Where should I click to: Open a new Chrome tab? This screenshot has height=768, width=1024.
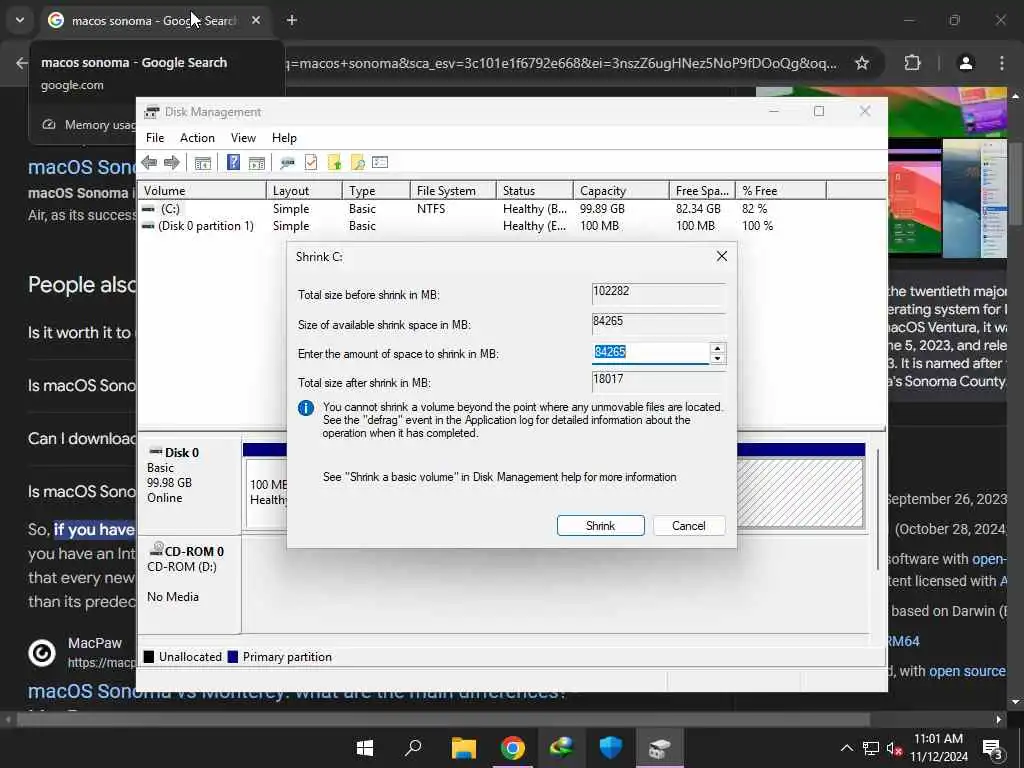[x=292, y=20]
